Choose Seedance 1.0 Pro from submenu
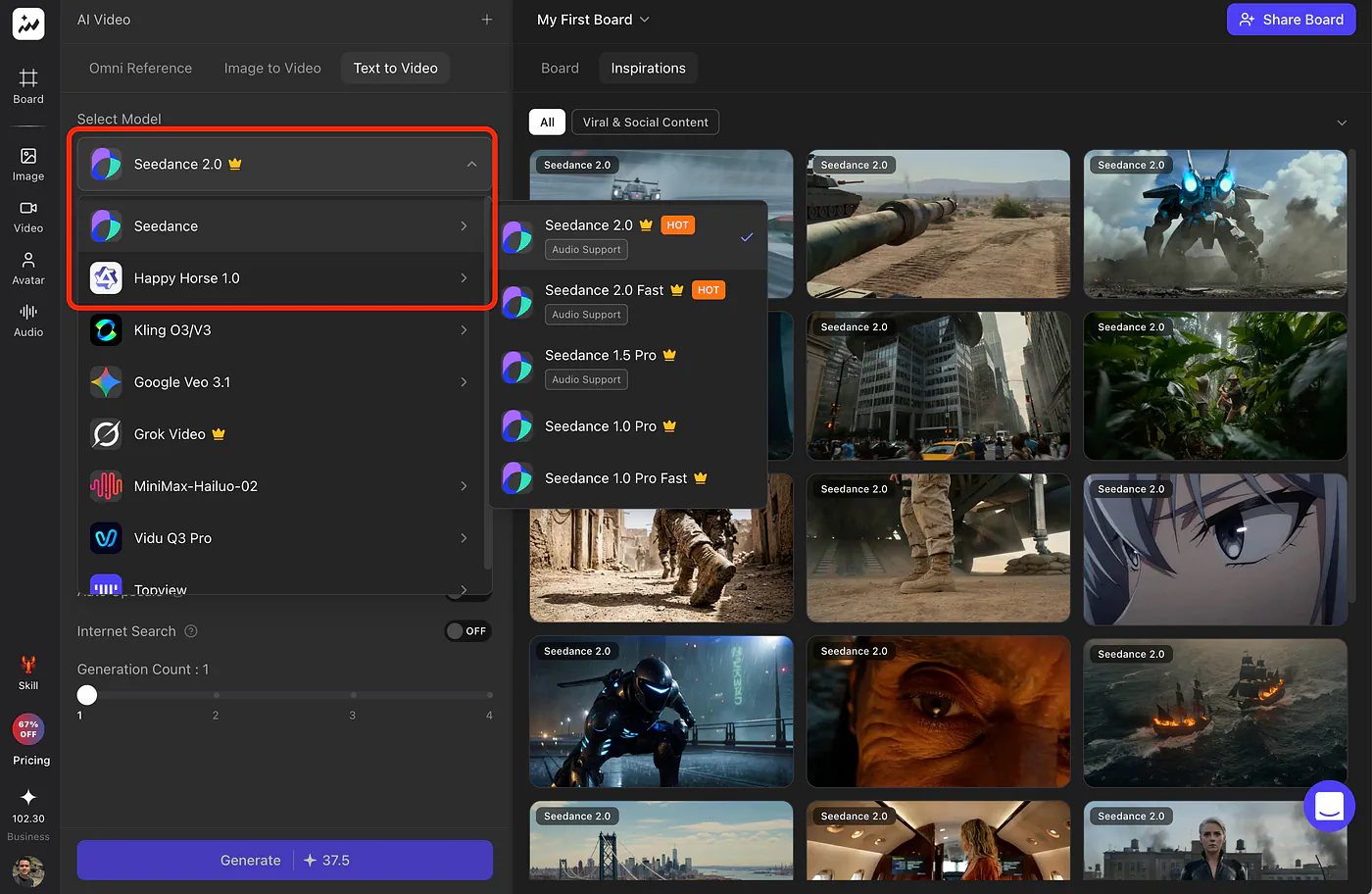The height and width of the screenshot is (894, 1372). [x=628, y=426]
